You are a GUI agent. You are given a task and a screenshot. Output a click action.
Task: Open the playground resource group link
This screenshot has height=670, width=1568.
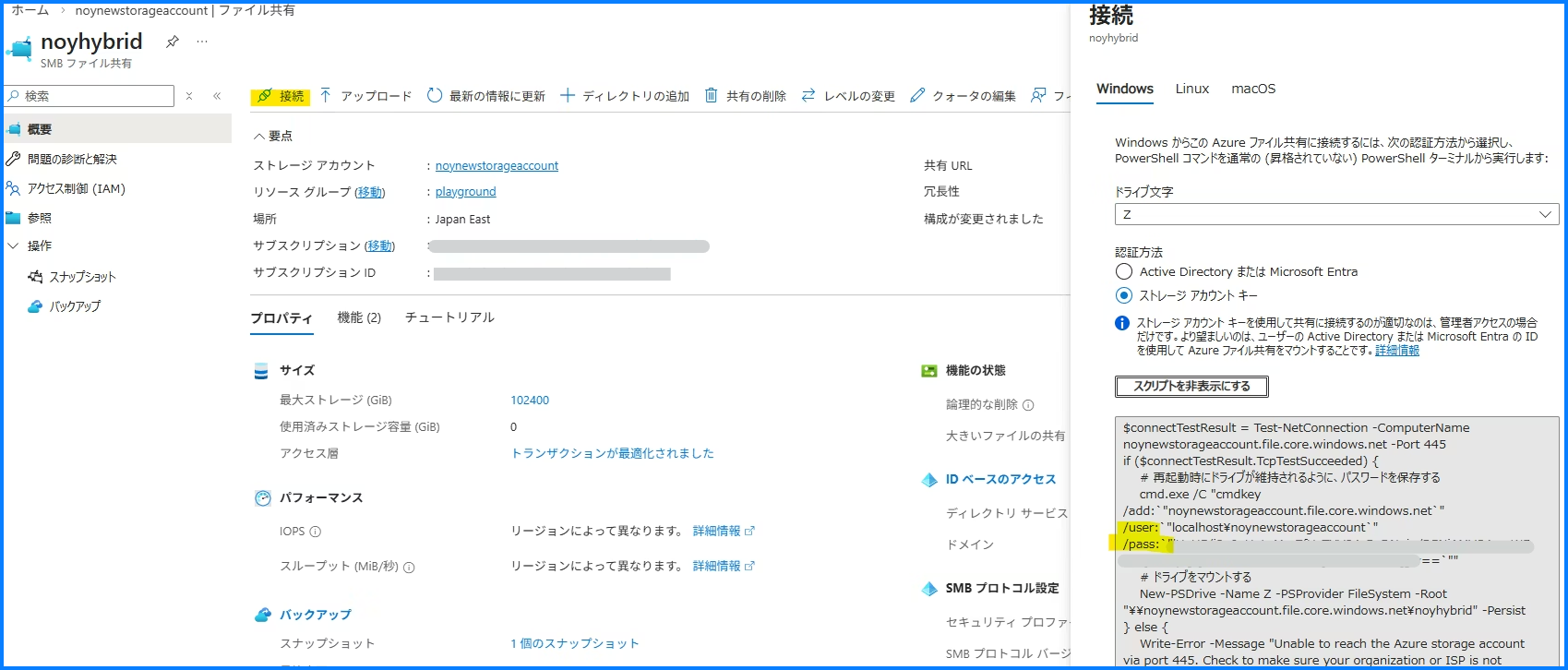pos(465,192)
